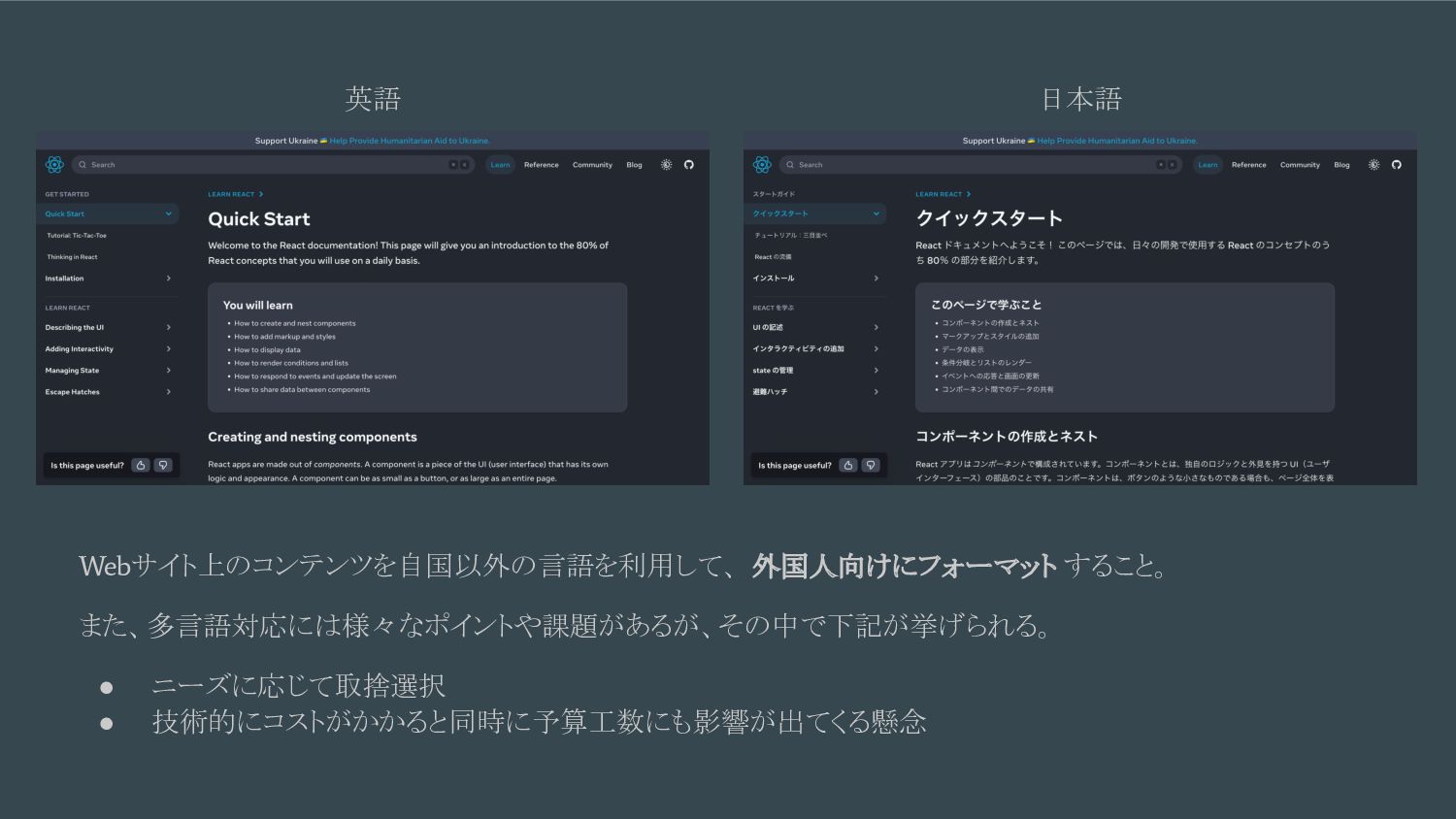Click search magnifier icon in Japanese screenshot
Viewport: 1456px width, 819px height.
tap(790, 165)
